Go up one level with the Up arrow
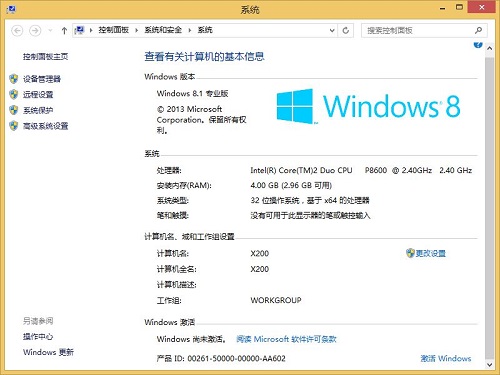The image size is (500, 375). click(64, 31)
